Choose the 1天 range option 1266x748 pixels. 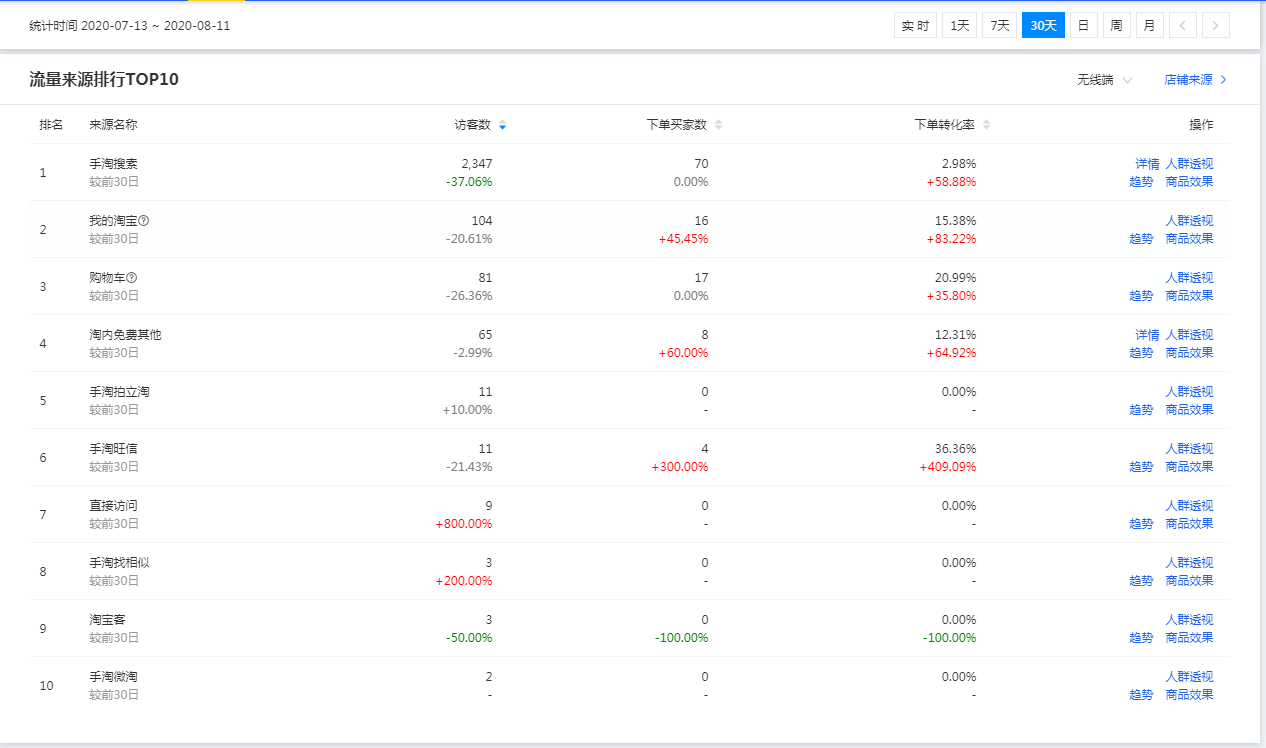click(x=960, y=26)
